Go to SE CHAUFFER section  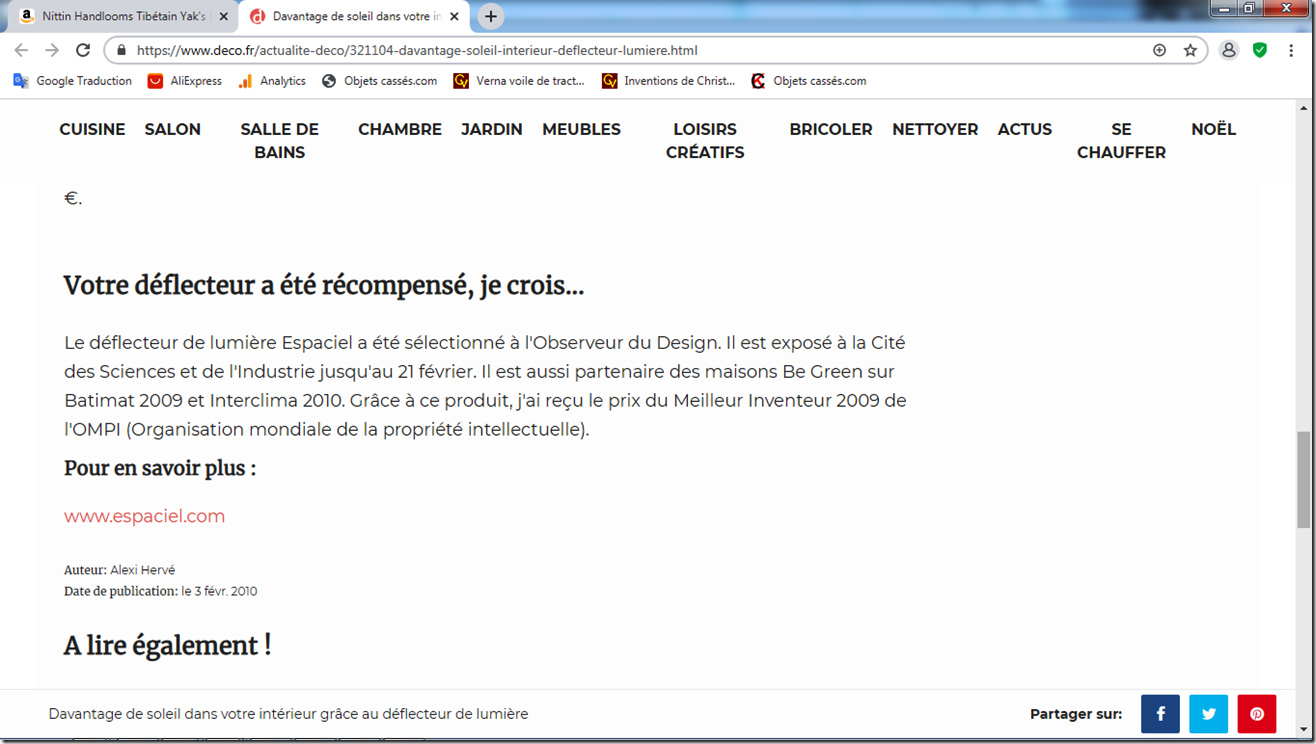(x=1121, y=141)
